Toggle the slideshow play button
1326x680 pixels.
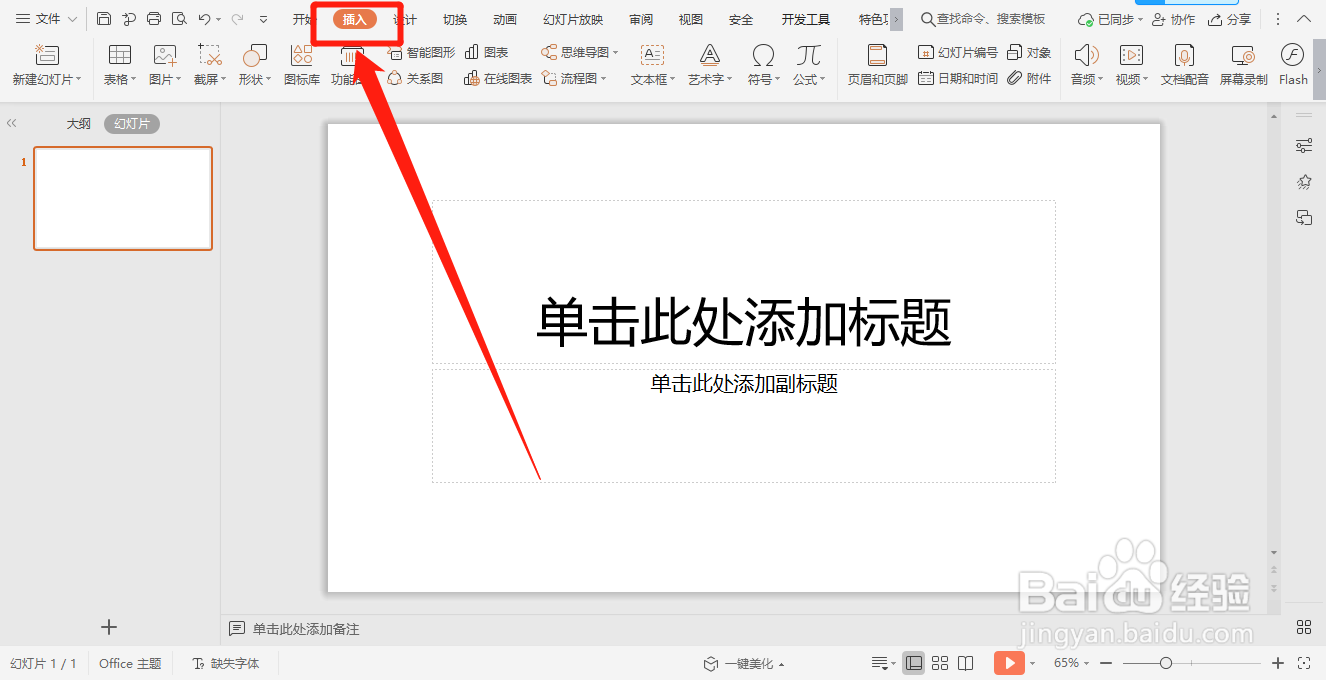1009,663
